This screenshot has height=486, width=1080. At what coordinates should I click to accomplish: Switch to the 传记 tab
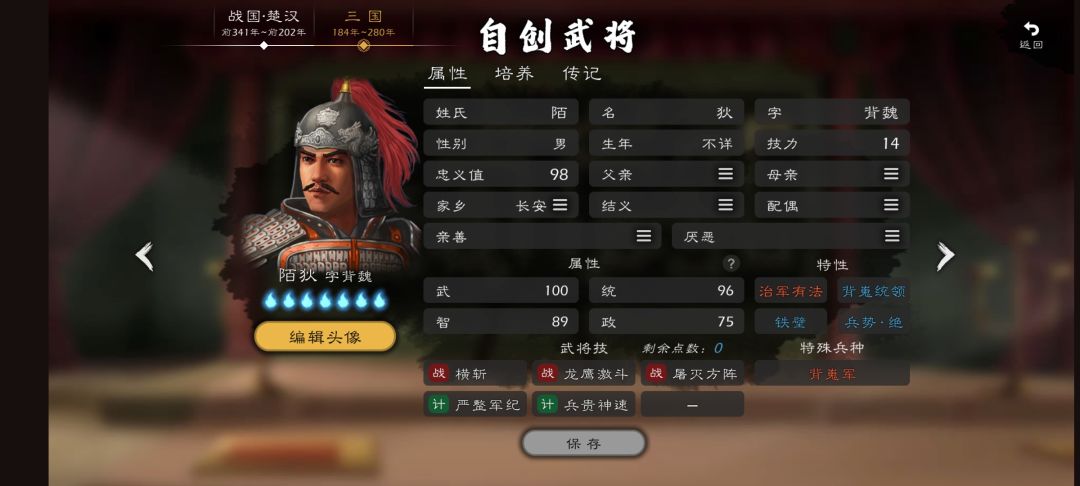click(582, 74)
